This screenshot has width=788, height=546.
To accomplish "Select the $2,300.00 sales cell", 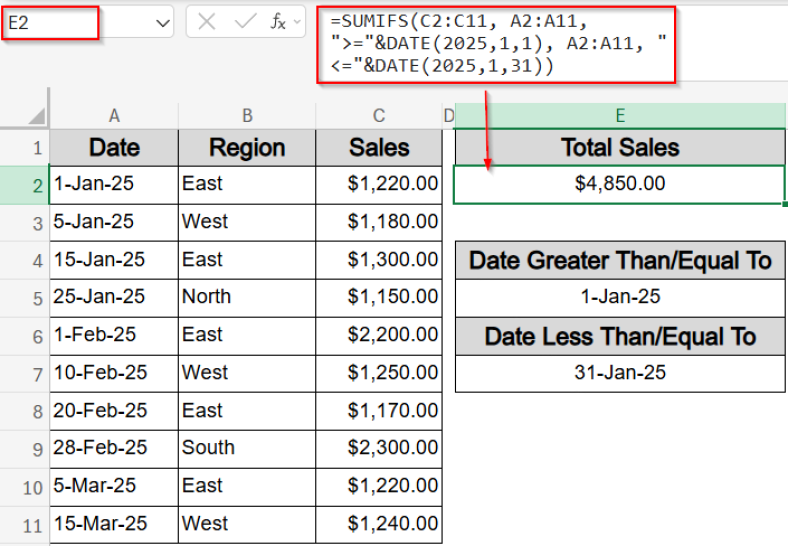I will [x=379, y=448].
